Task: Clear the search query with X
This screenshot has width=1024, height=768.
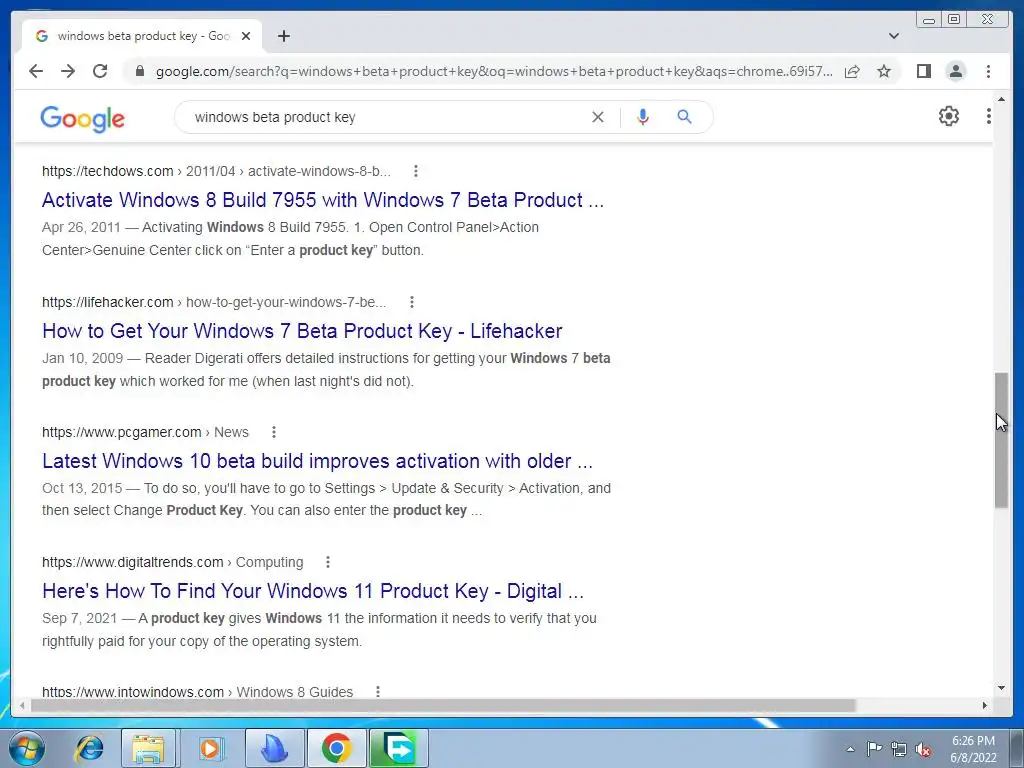Action: 598,117
